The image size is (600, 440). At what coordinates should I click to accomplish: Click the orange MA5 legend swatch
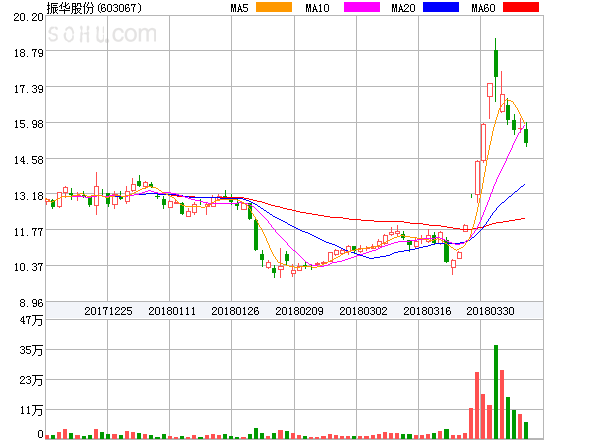(274, 7)
